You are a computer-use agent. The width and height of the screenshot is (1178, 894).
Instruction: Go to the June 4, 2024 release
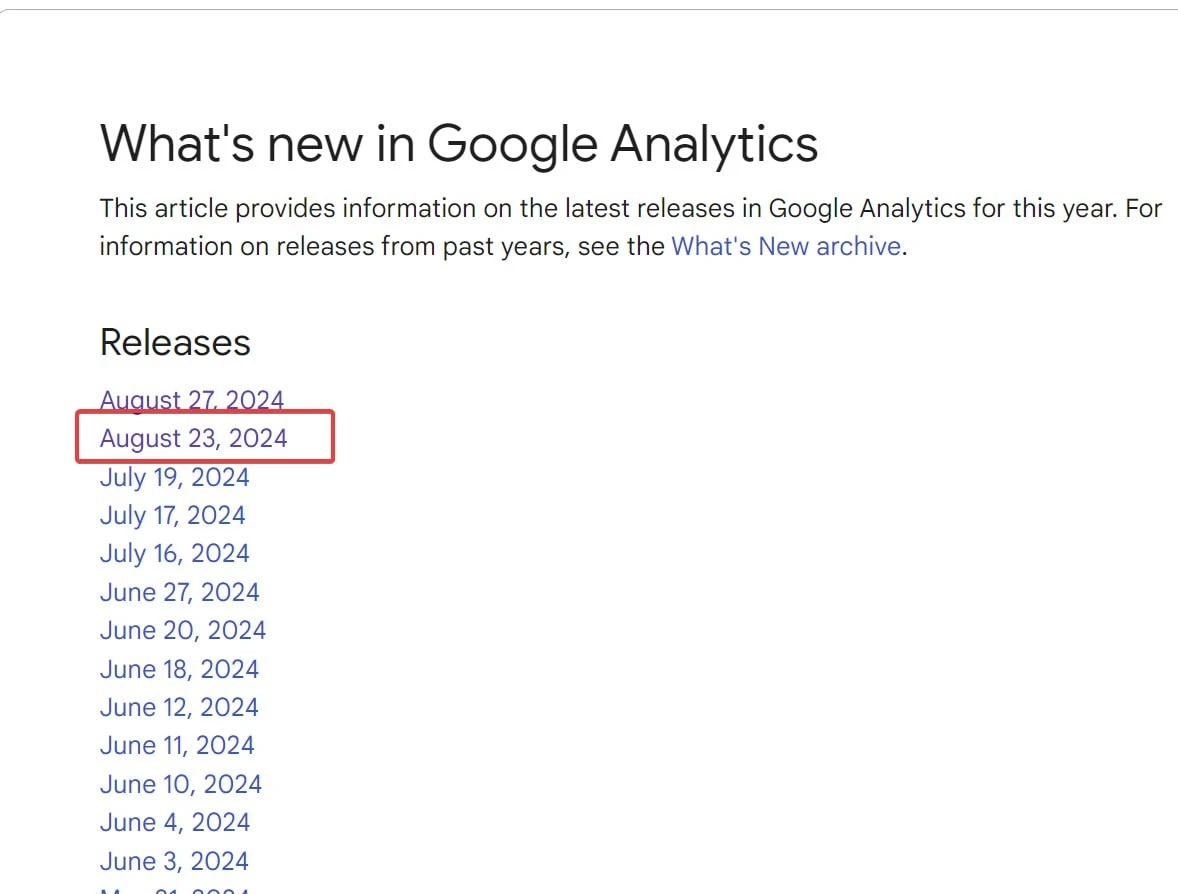click(174, 823)
